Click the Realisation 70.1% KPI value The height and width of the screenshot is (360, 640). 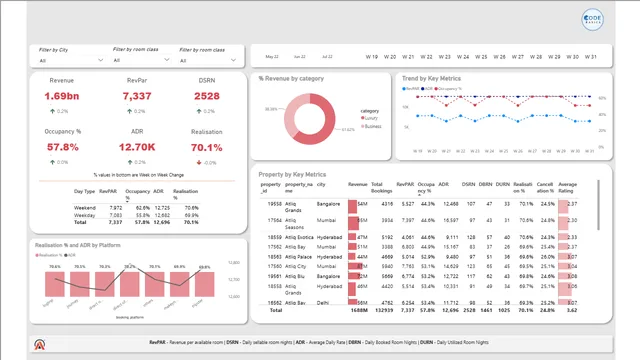tap(207, 147)
